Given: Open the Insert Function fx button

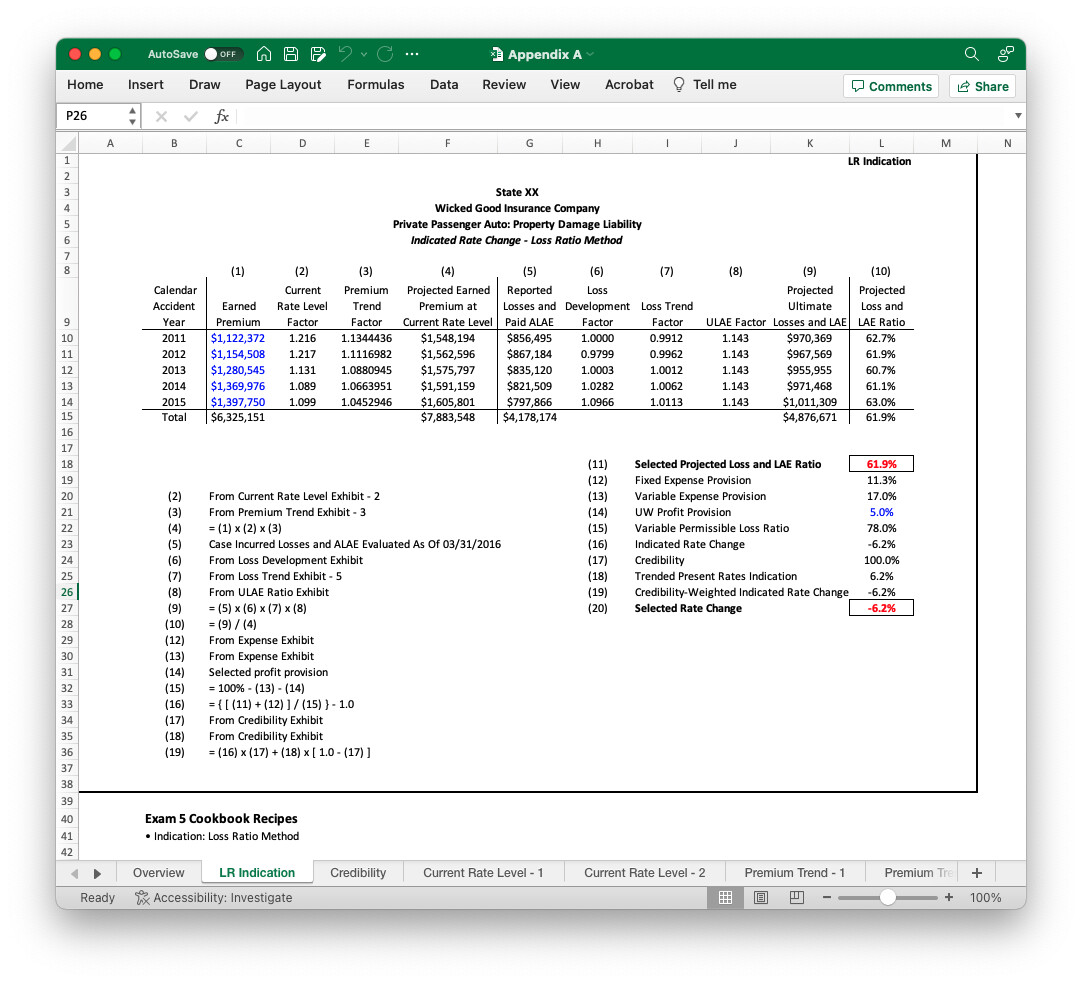Looking at the screenshot, I should [222, 116].
